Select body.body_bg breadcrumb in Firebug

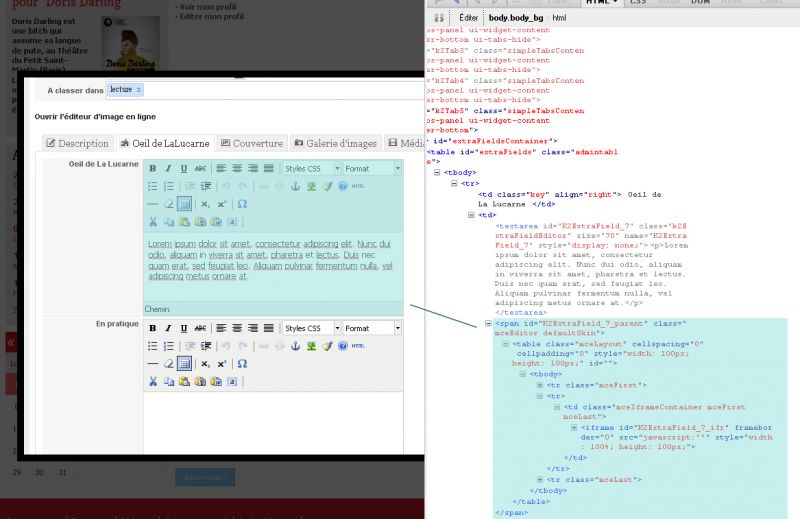516,17
